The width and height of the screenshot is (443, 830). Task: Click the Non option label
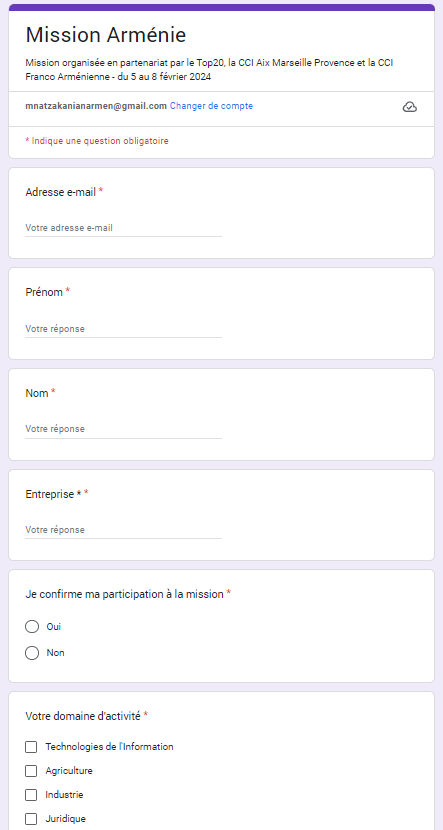point(56,653)
